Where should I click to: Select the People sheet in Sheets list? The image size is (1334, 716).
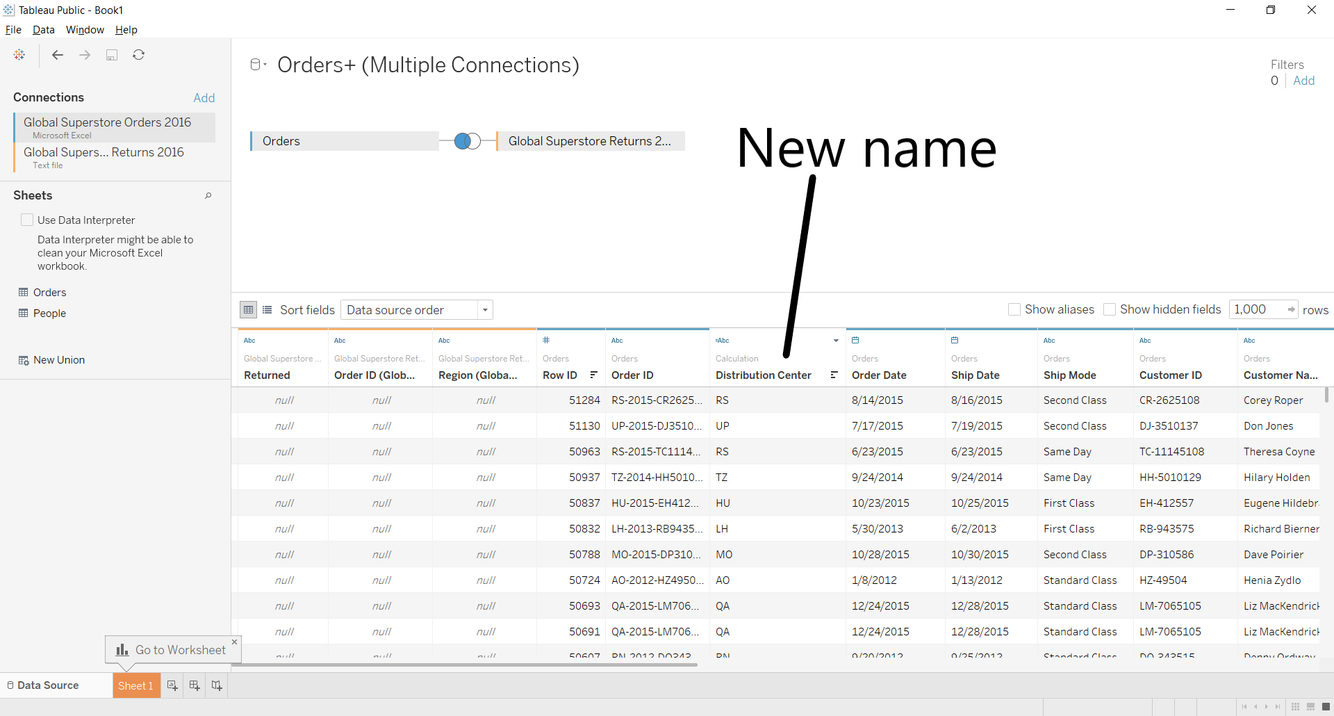pyautogui.click(x=49, y=313)
